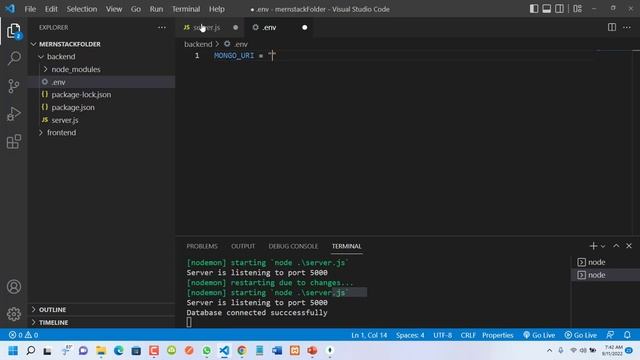640x360 pixels.
Task: Open Customize Layout icon
Action: [x=578, y=9]
